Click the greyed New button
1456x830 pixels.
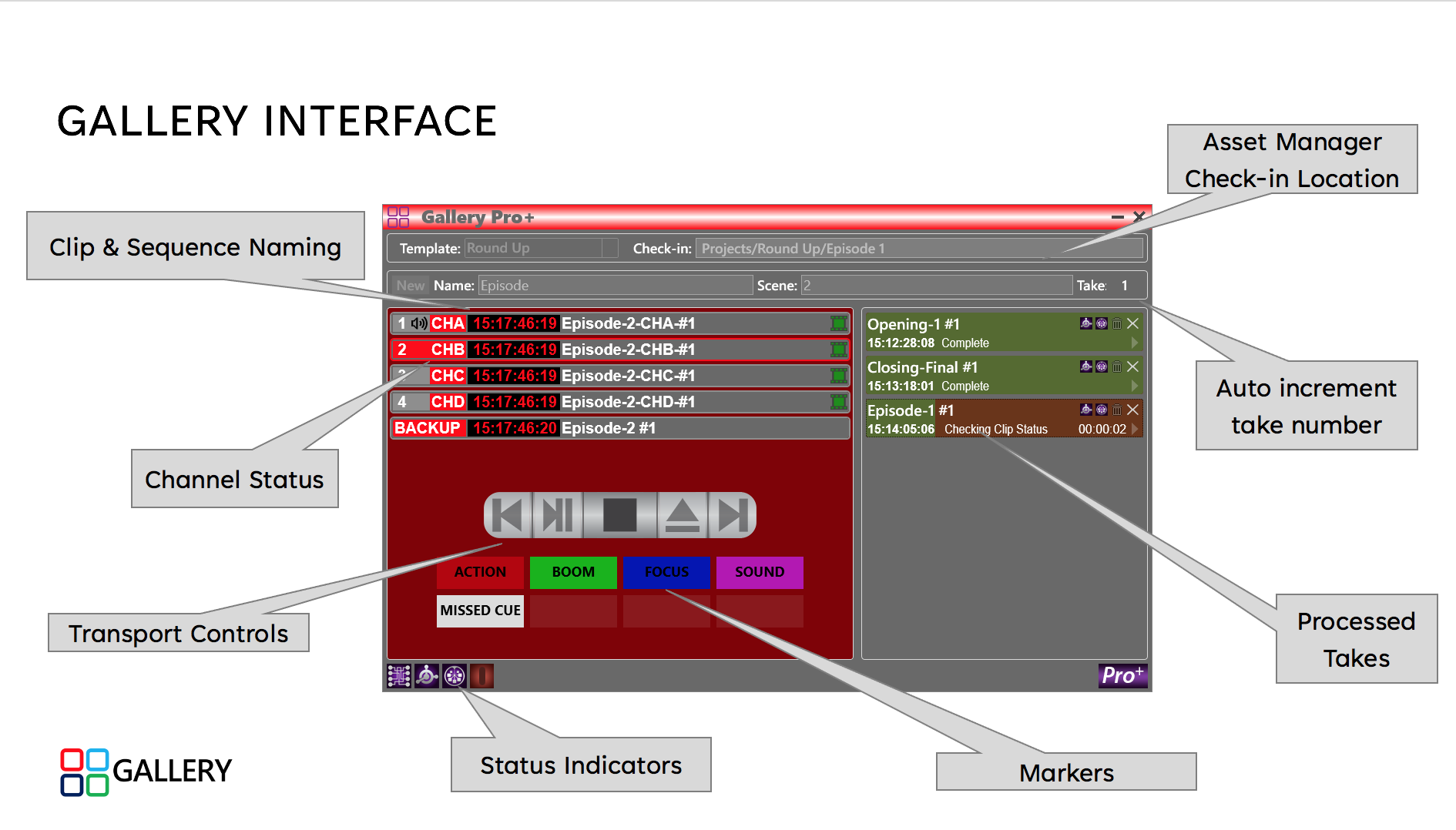411,286
